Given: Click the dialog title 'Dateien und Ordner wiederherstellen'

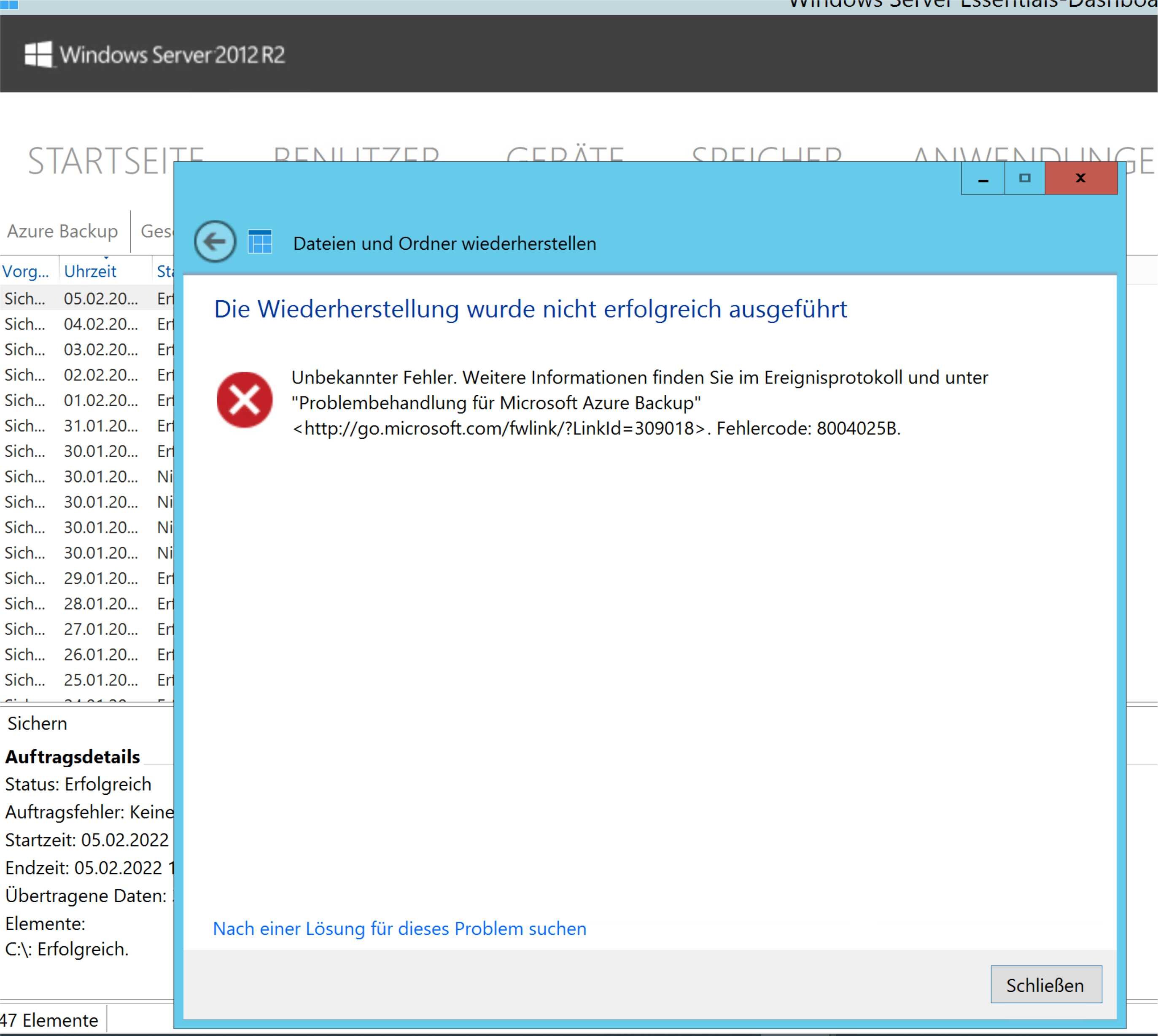Looking at the screenshot, I should point(444,244).
